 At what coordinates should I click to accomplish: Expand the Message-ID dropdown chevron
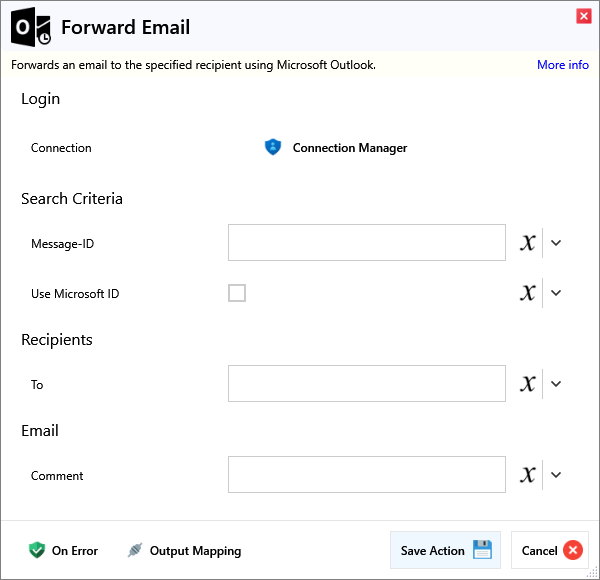click(x=557, y=242)
